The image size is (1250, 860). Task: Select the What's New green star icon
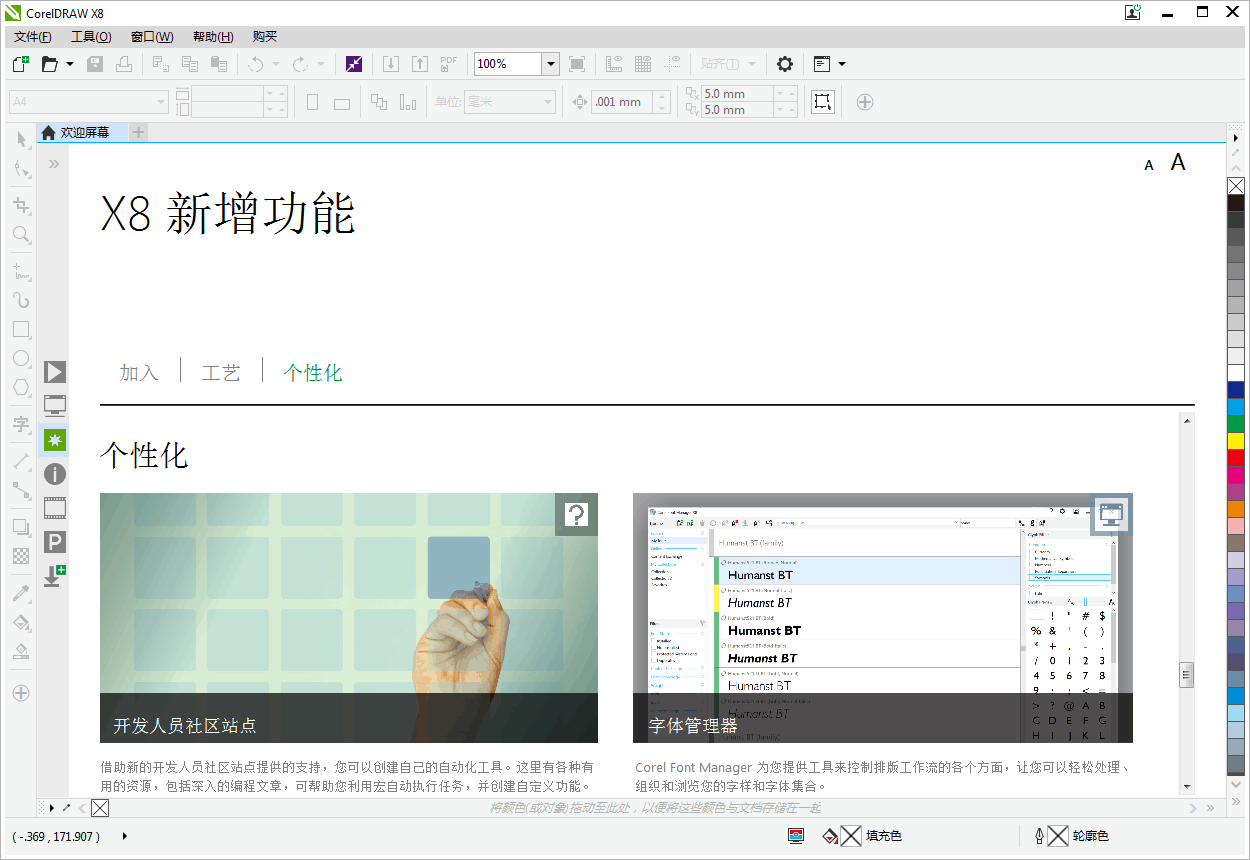pos(54,440)
